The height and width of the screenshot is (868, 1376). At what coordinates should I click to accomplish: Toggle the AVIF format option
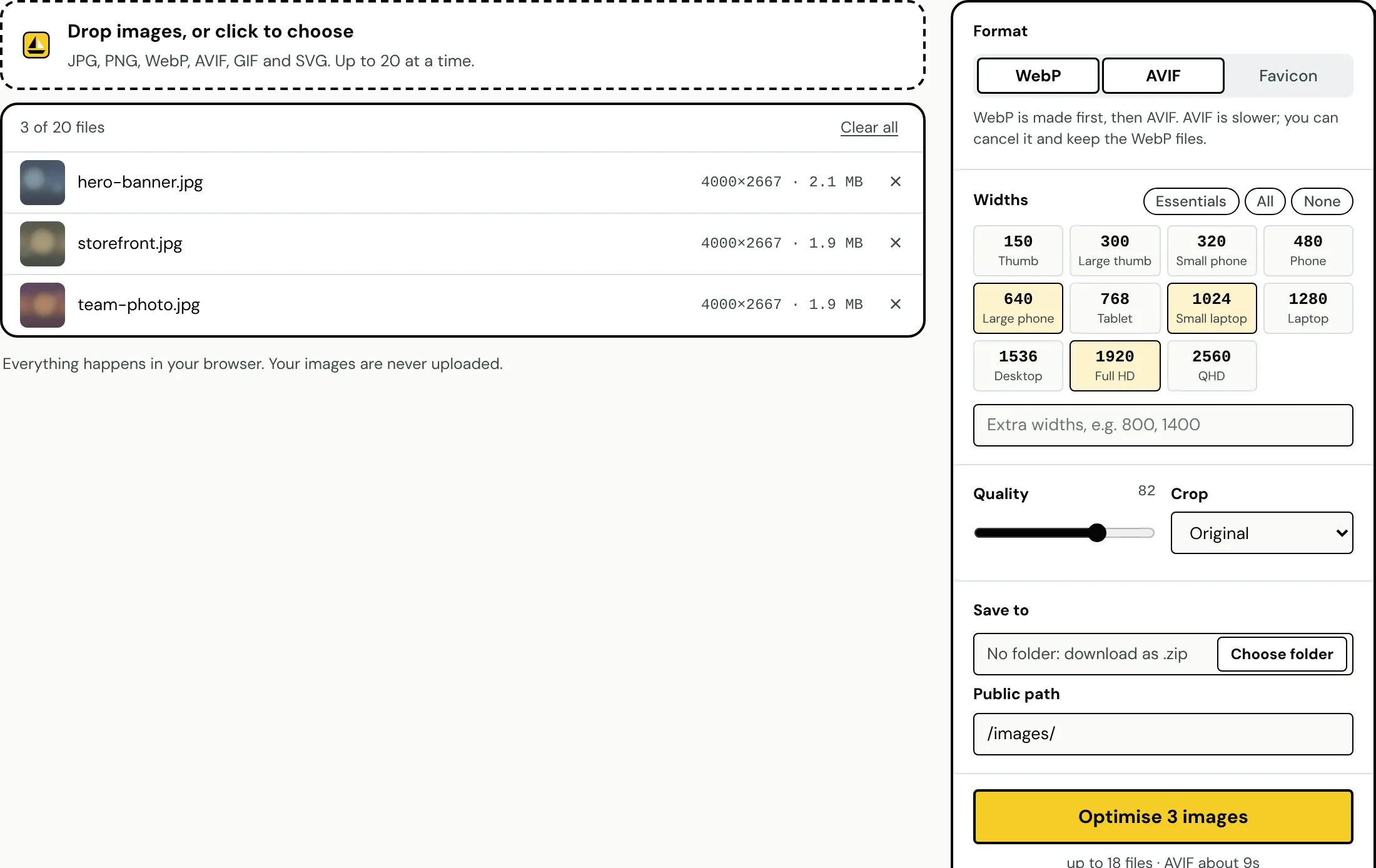(x=1163, y=76)
